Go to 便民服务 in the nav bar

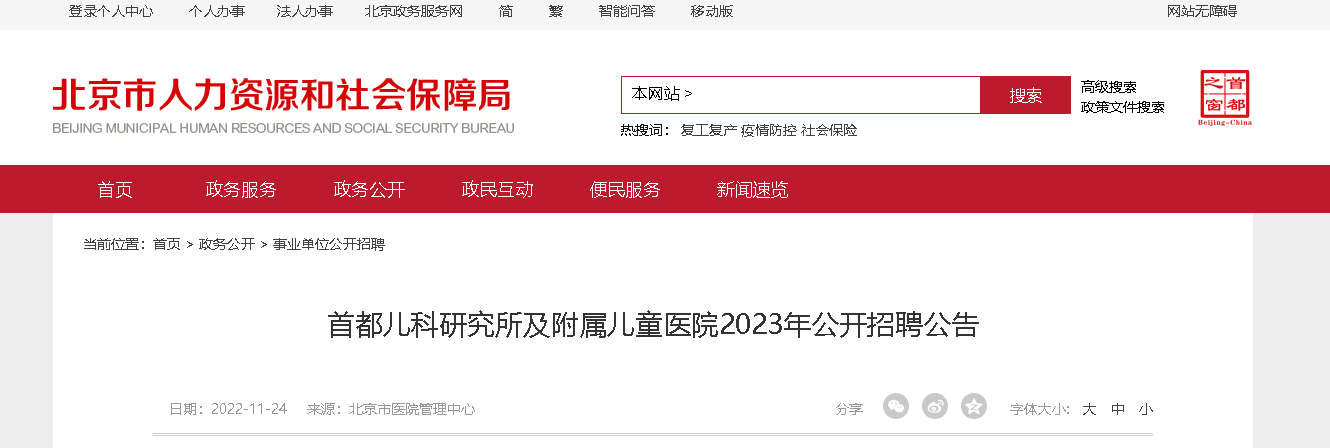coord(625,189)
